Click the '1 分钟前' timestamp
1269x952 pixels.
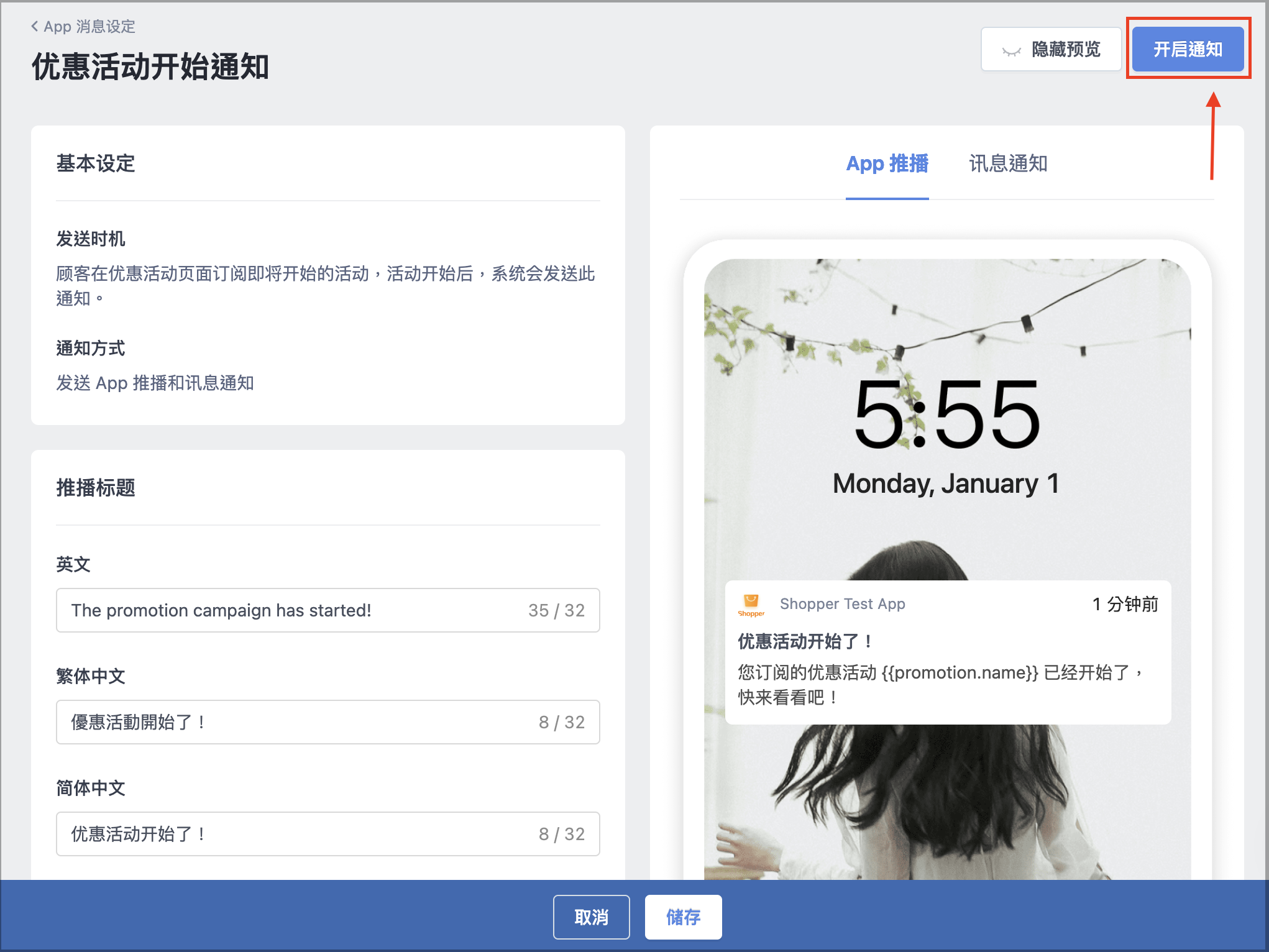point(1125,604)
